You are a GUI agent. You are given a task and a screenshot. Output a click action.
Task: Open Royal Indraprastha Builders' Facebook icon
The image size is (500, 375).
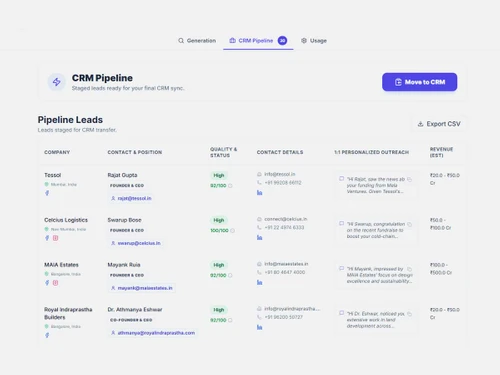coord(47,335)
